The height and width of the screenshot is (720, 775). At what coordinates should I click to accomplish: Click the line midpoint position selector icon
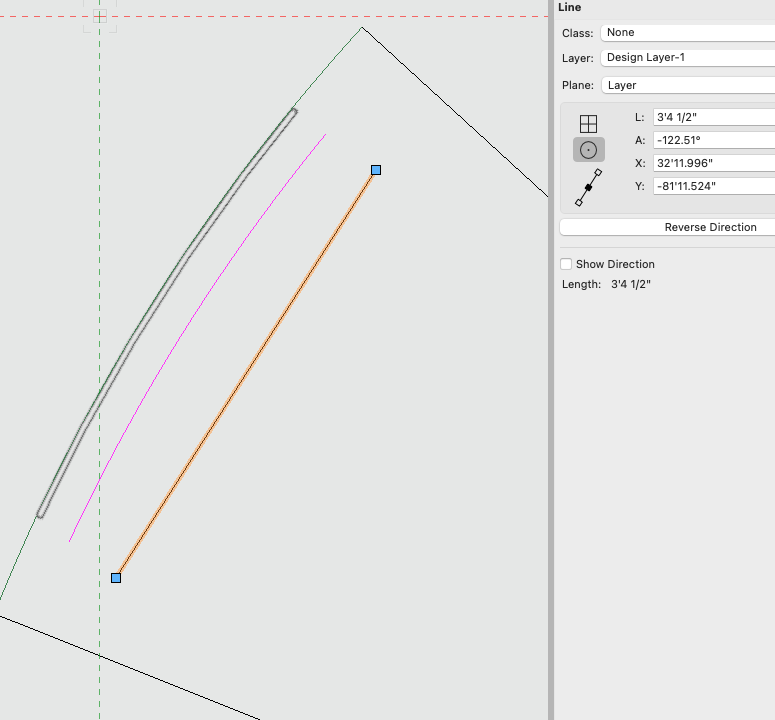(588, 187)
